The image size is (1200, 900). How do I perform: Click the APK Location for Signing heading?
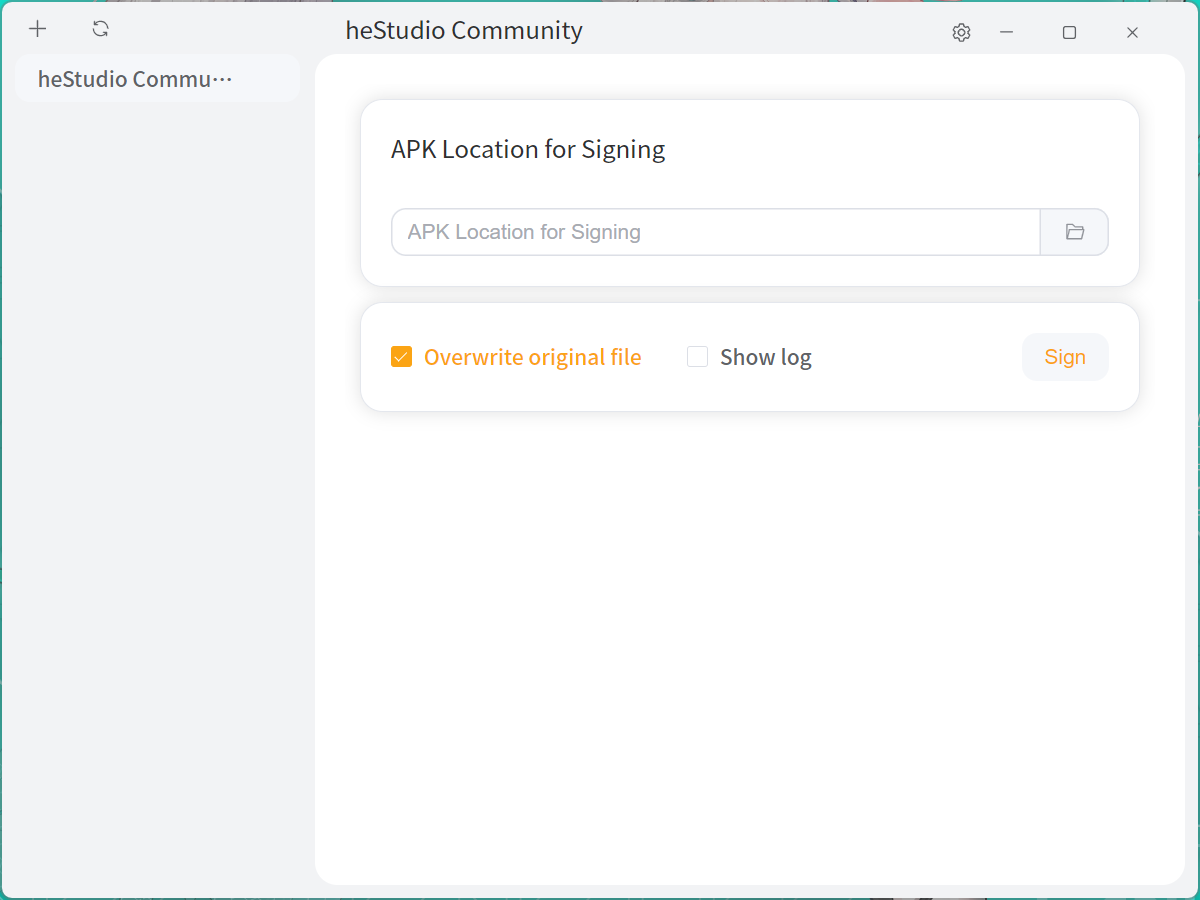click(x=528, y=150)
